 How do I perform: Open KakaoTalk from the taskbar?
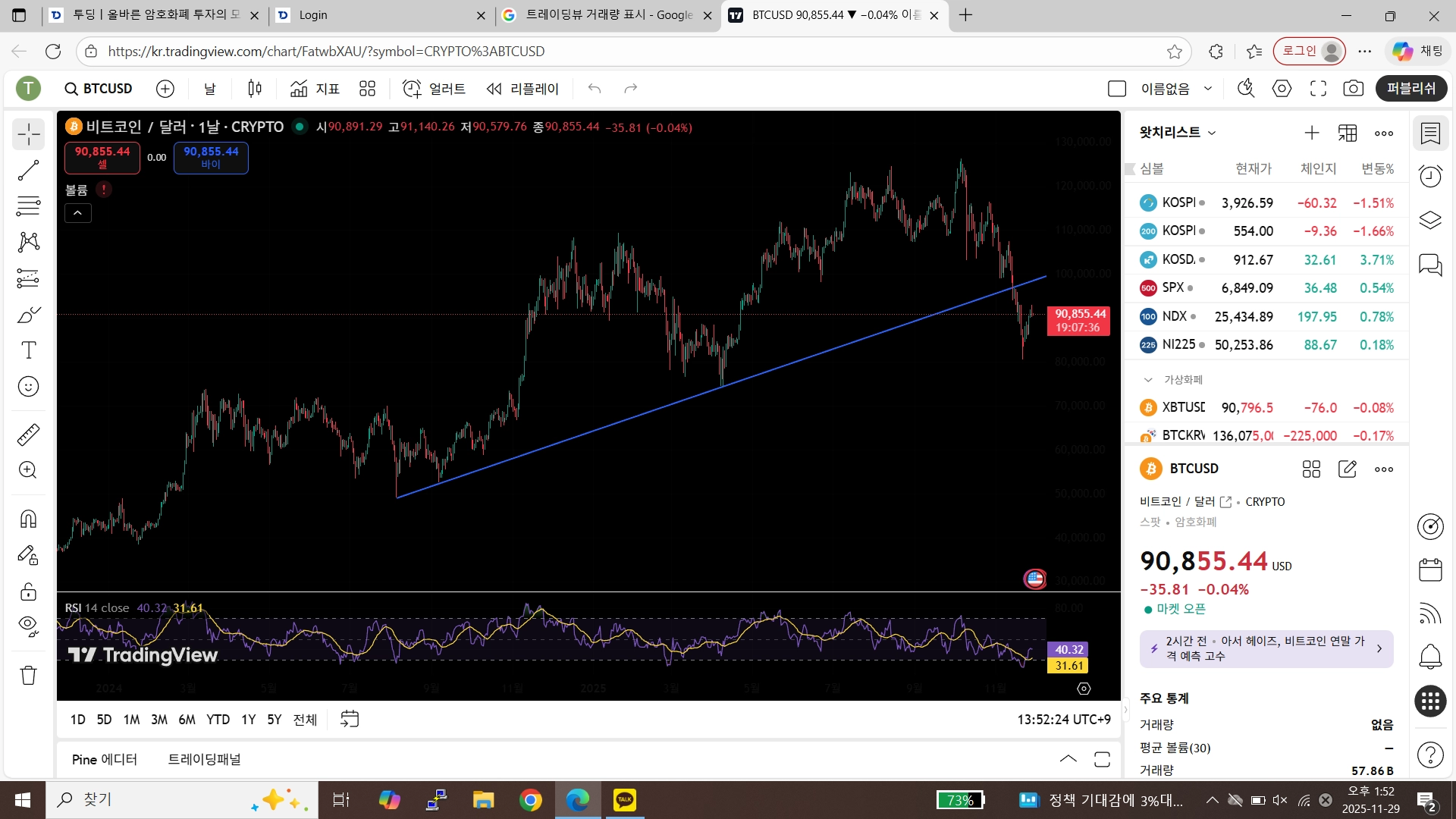[624, 799]
